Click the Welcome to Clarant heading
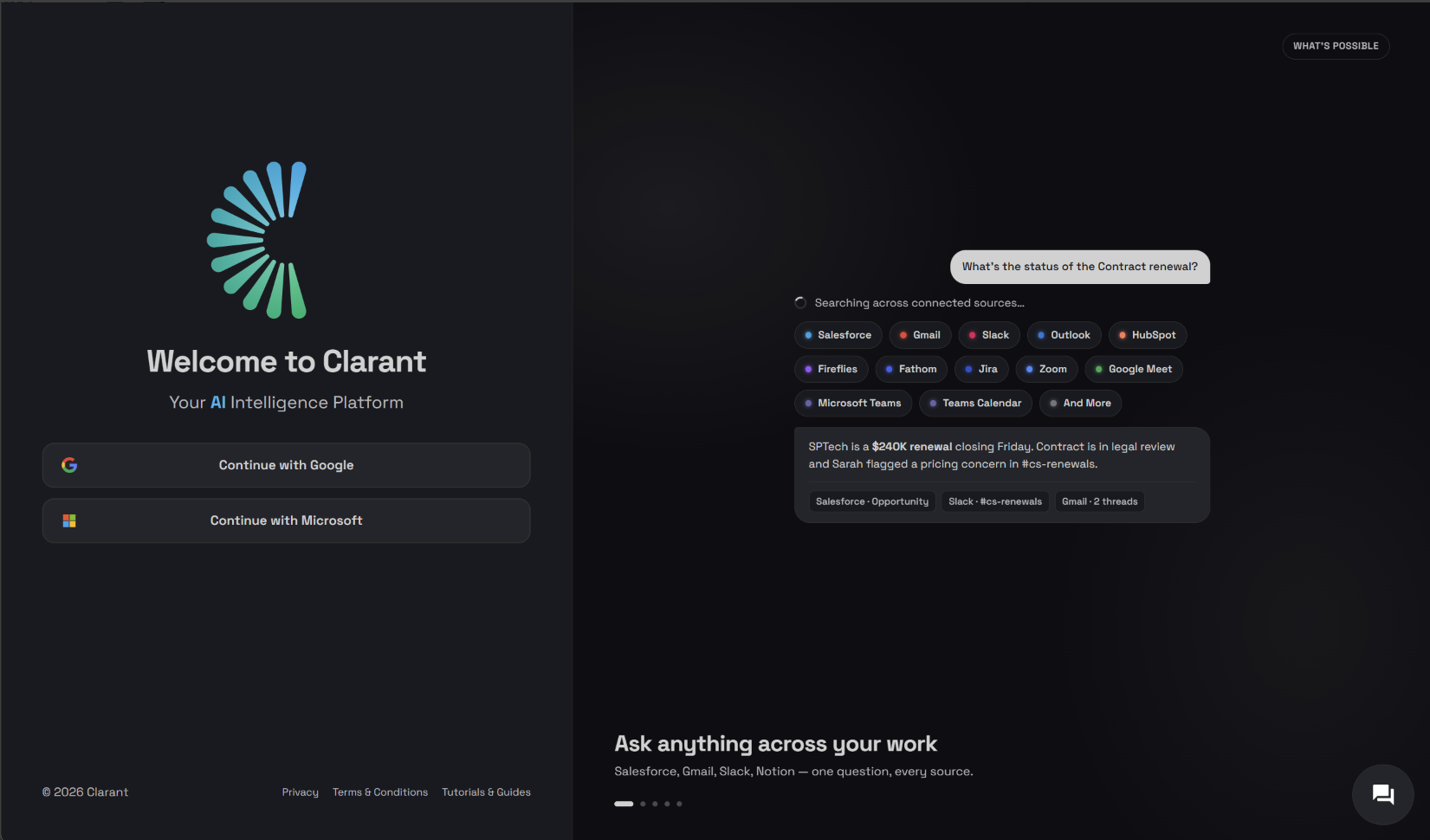Image resolution: width=1430 pixels, height=840 pixels. pyautogui.click(x=286, y=361)
